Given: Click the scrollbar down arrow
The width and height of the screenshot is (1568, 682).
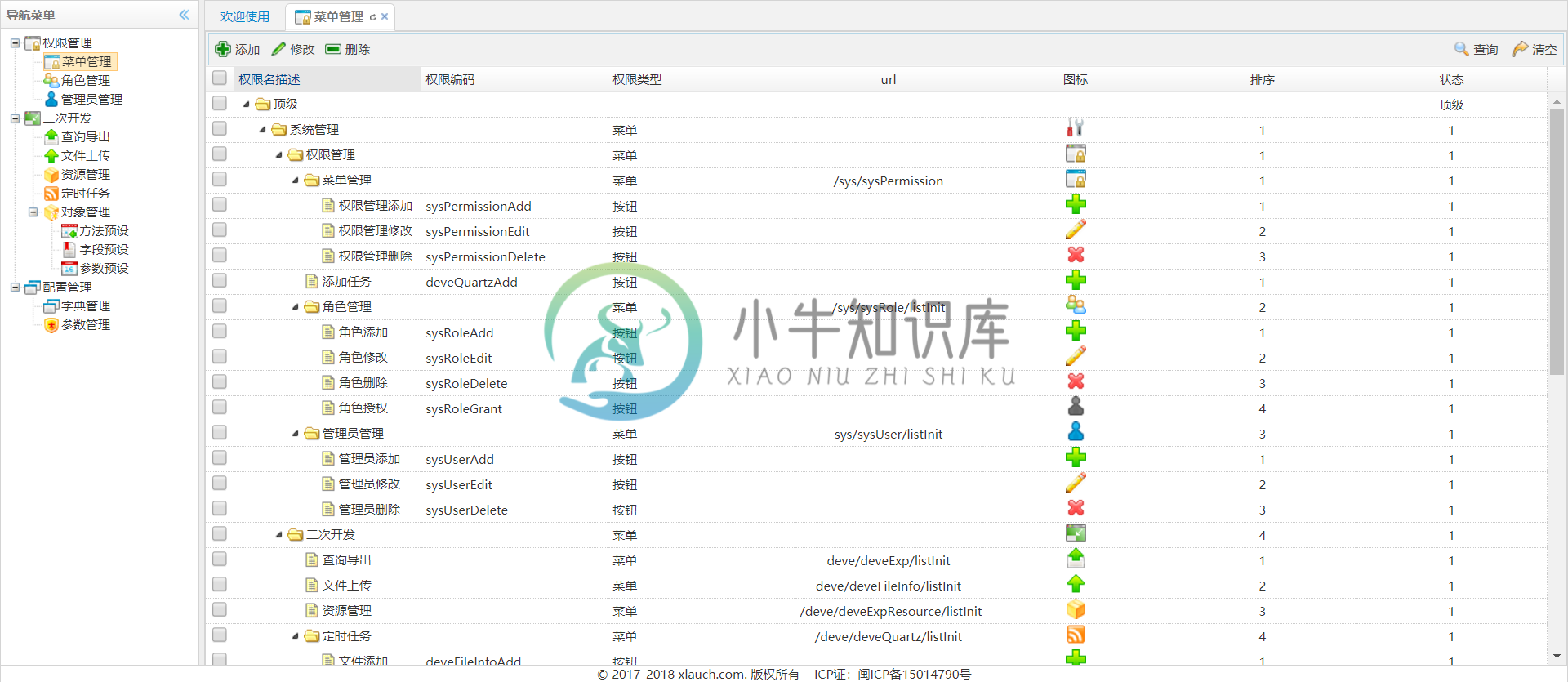Looking at the screenshot, I should point(1557,656).
